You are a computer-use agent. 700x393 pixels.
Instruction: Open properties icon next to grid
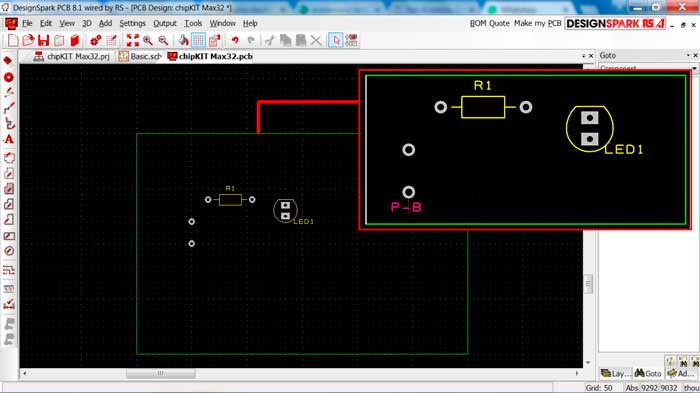coord(214,41)
